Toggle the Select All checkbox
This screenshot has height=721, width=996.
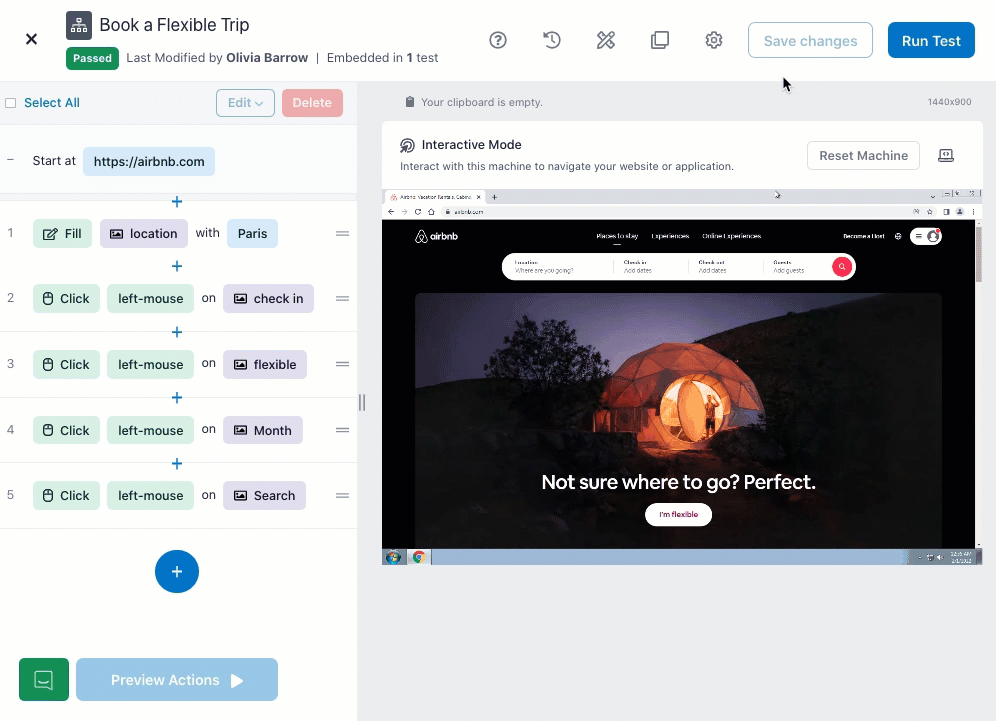tap(11, 103)
